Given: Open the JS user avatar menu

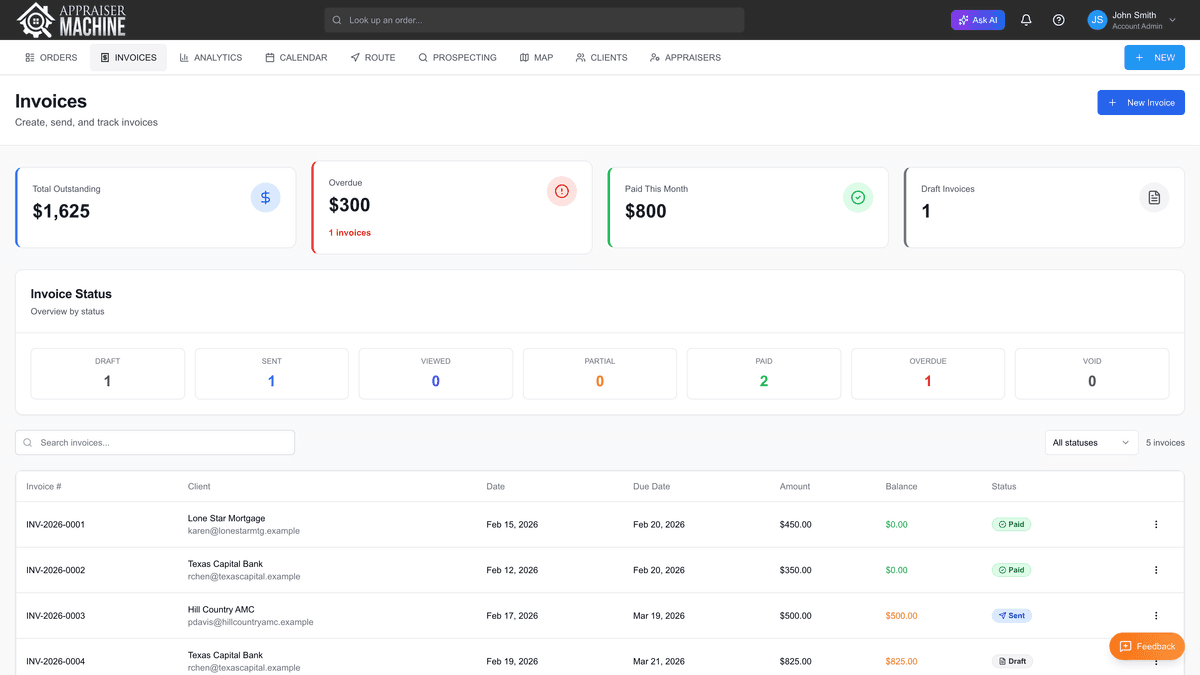Looking at the screenshot, I should point(1097,19).
